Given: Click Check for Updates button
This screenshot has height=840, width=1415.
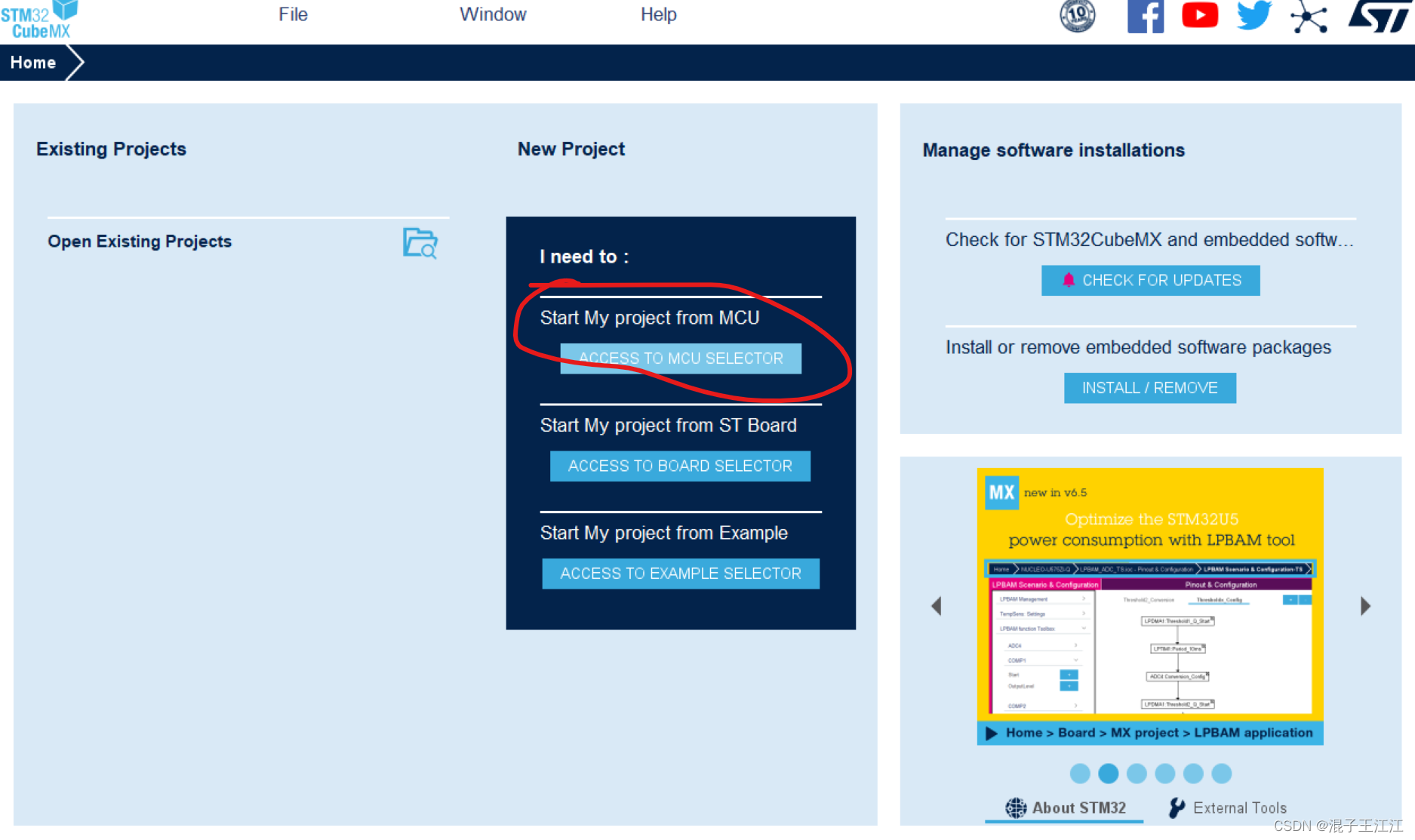Looking at the screenshot, I should (x=1150, y=281).
